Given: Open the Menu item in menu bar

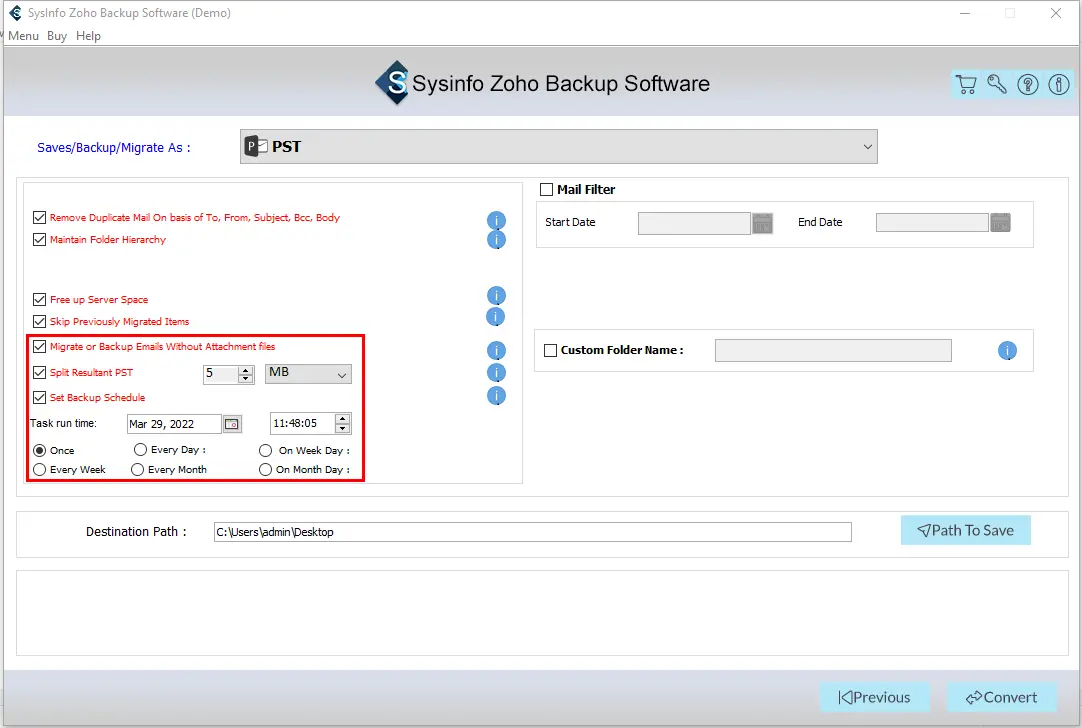Looking at the screenshot, I should [23, 36].
